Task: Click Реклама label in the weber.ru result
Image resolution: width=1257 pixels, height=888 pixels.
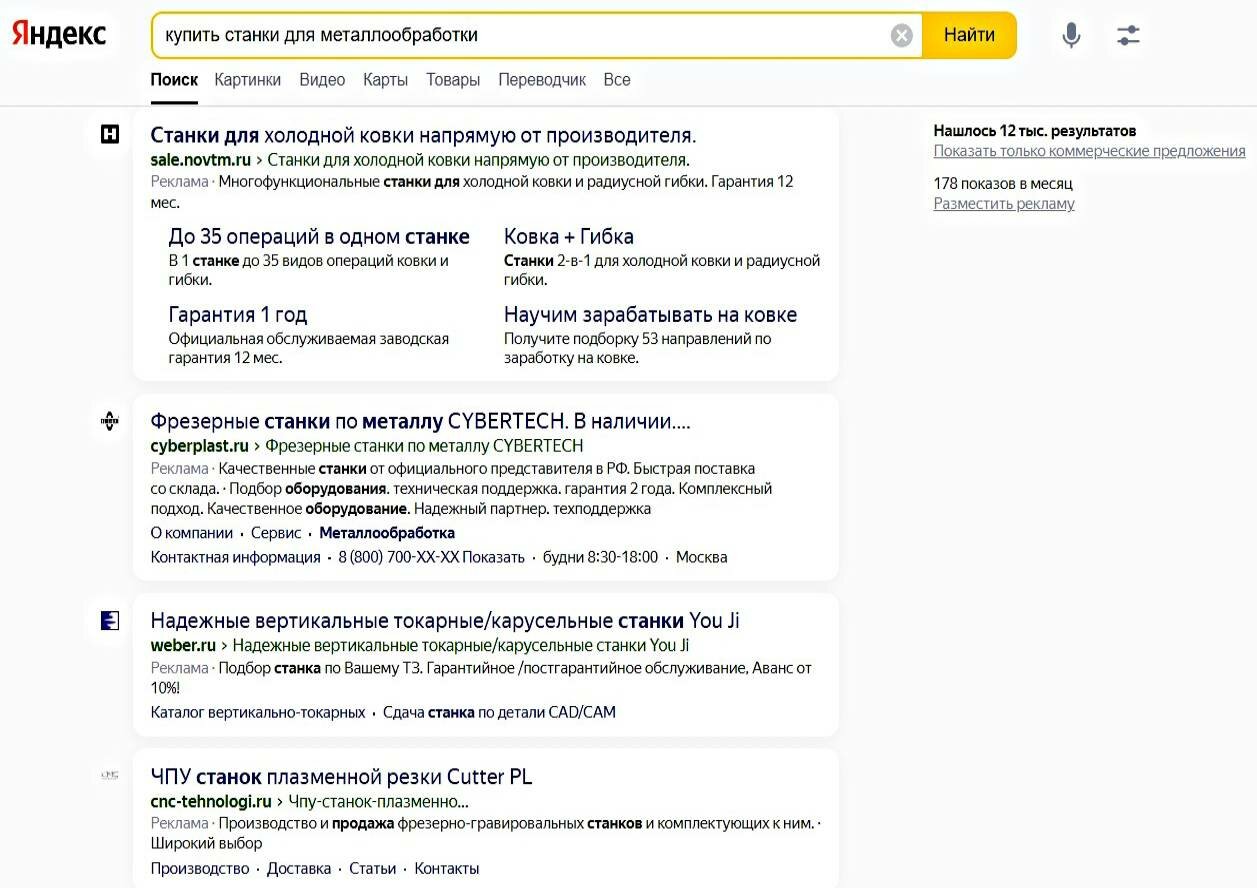Action: coord(180,668)
